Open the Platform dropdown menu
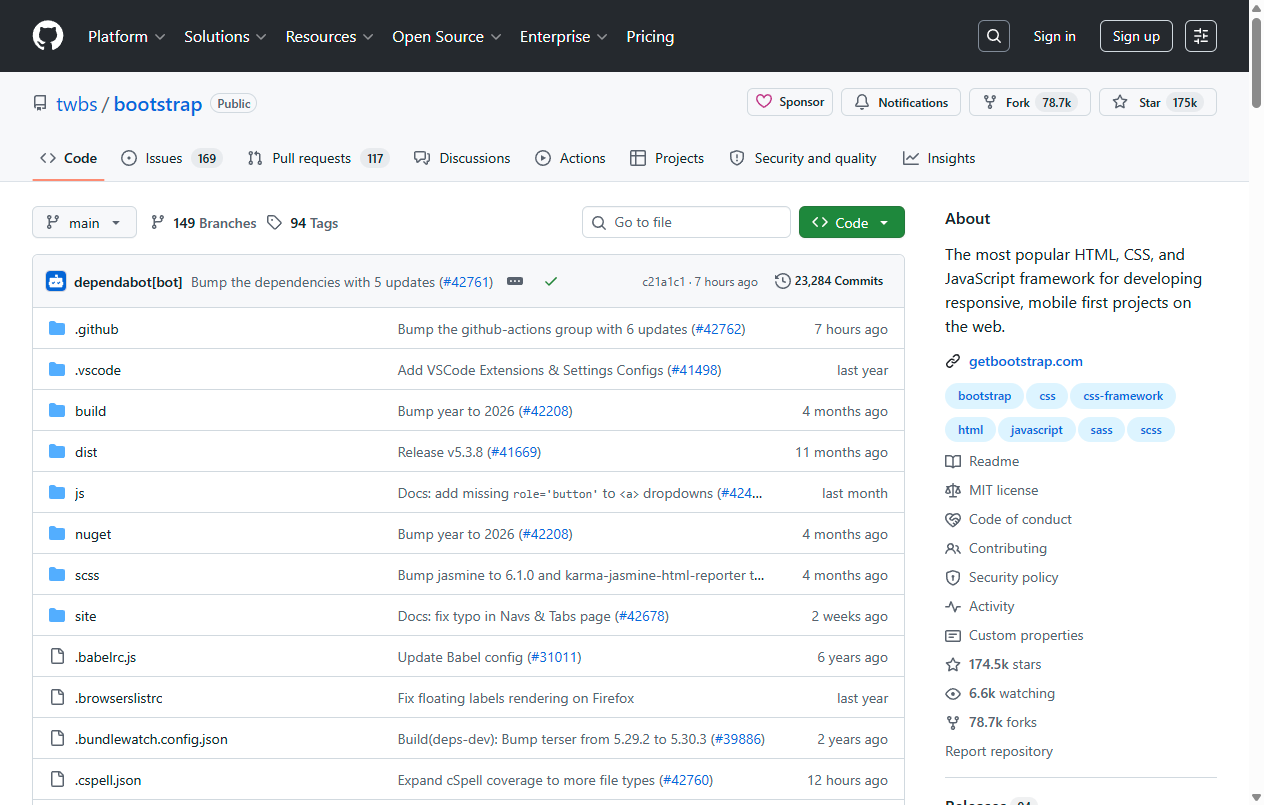 coord(125,36)
